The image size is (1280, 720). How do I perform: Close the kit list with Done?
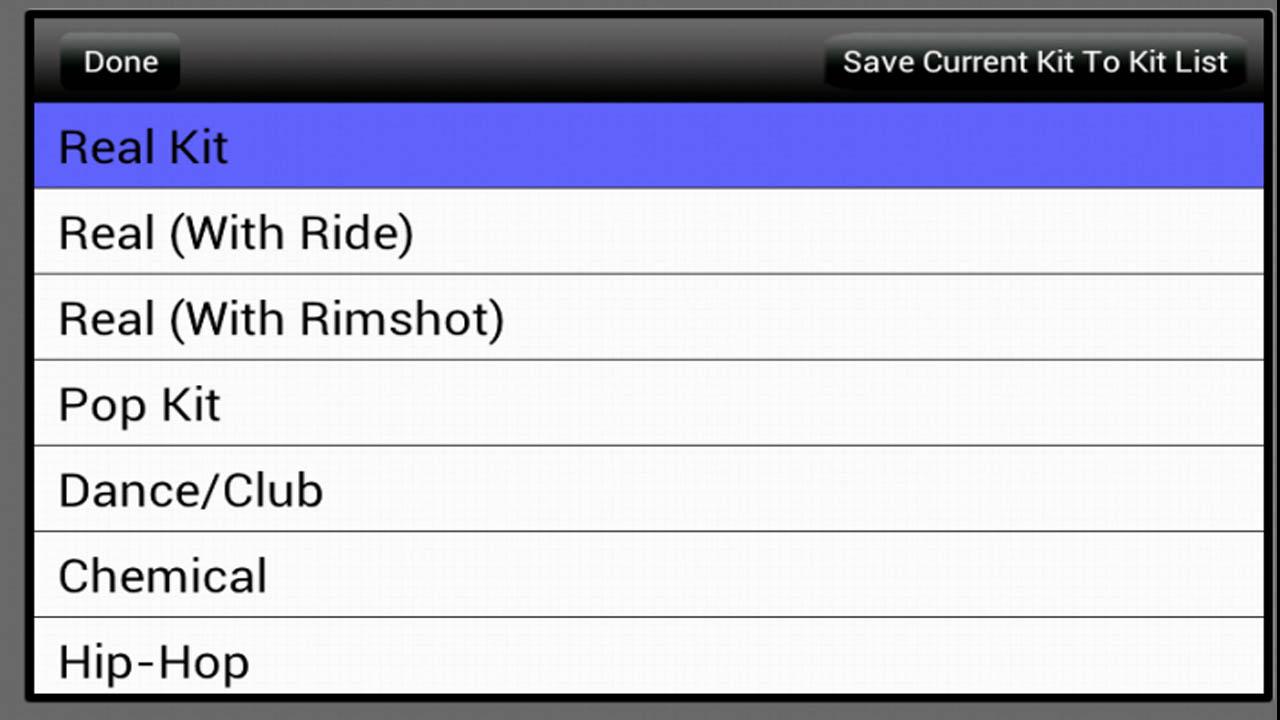pyautogui.click(x=120, y=62)
